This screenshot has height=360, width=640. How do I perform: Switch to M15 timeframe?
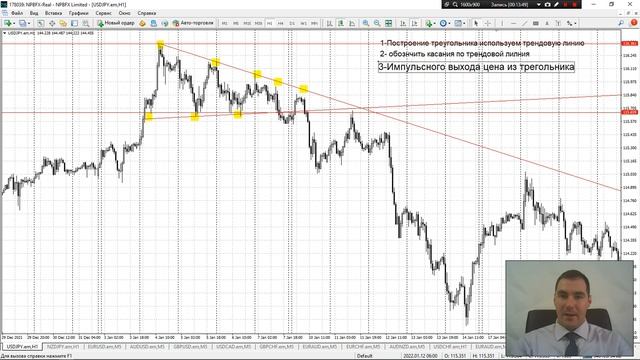pyautogui.click(x=247, y=24)
